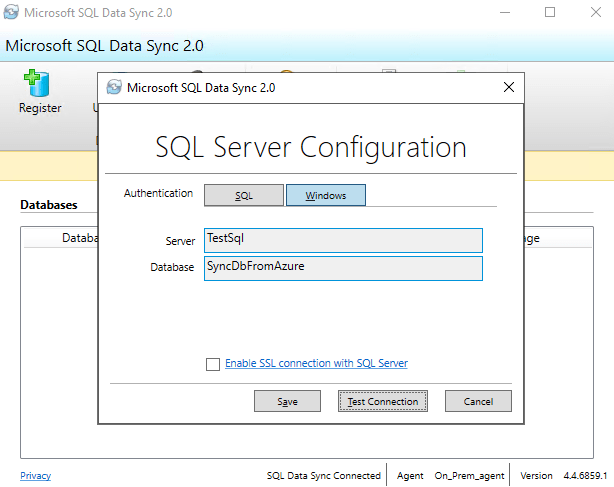
Task: Close the main Data Sync window
Action: [x=596, y=12]
